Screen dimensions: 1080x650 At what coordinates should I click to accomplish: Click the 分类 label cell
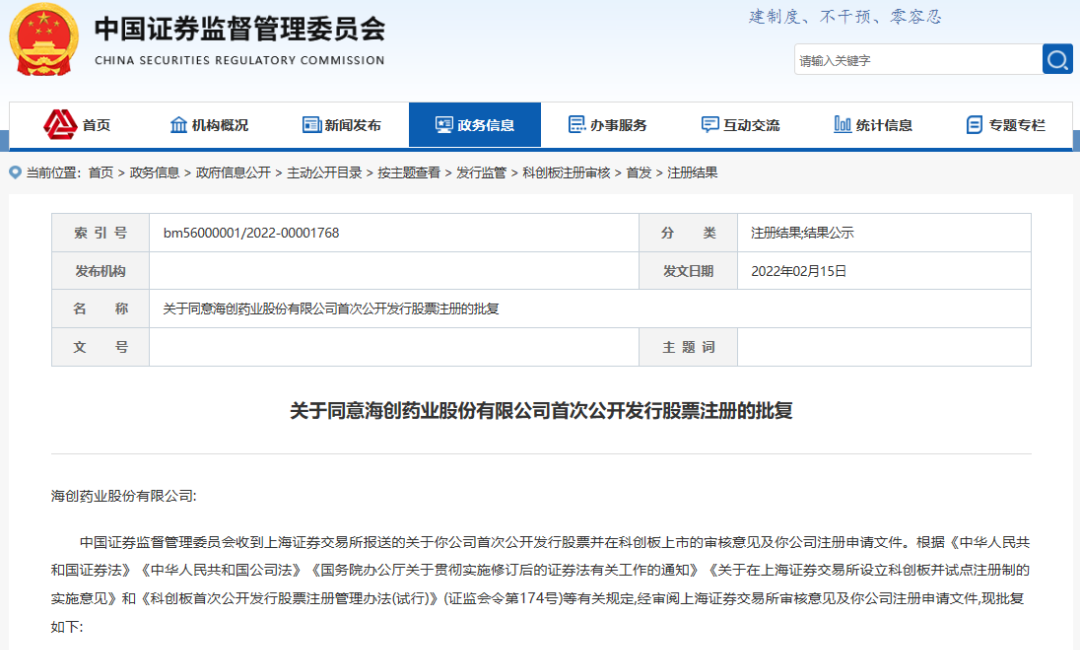click(x=688, y=233)
